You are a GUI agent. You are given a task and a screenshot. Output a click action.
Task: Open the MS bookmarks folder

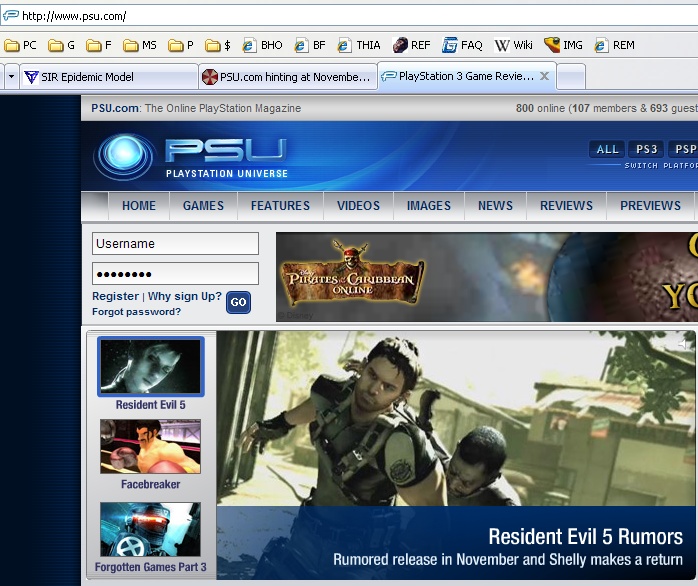[139, 45]
